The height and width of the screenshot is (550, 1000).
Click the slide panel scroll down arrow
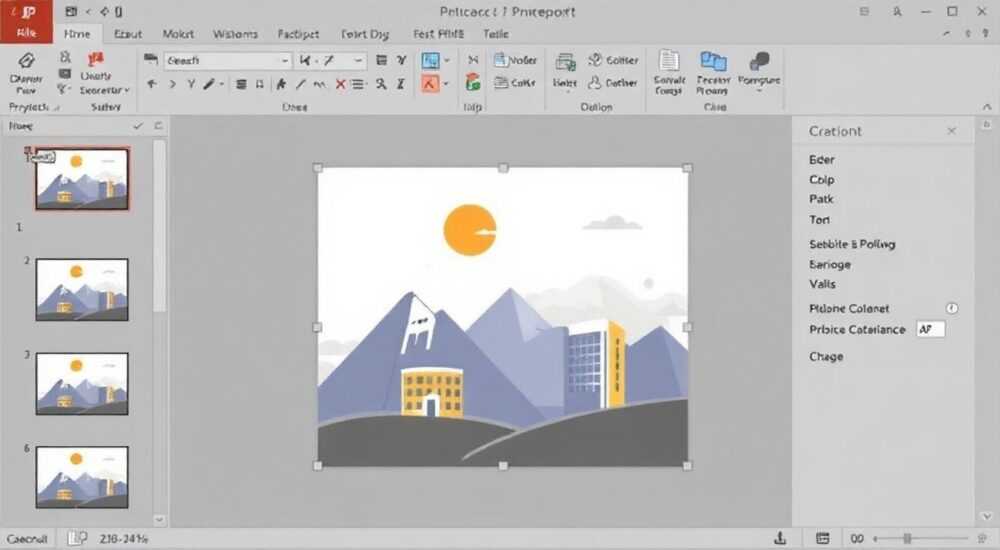(x=159, y=519)
